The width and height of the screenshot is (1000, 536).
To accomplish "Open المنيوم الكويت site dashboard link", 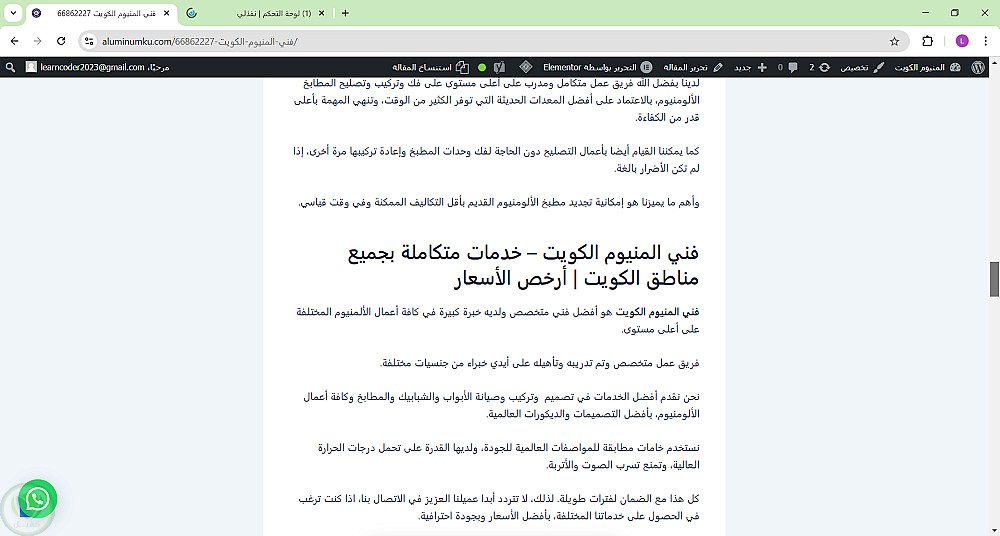I will (928, 67).
